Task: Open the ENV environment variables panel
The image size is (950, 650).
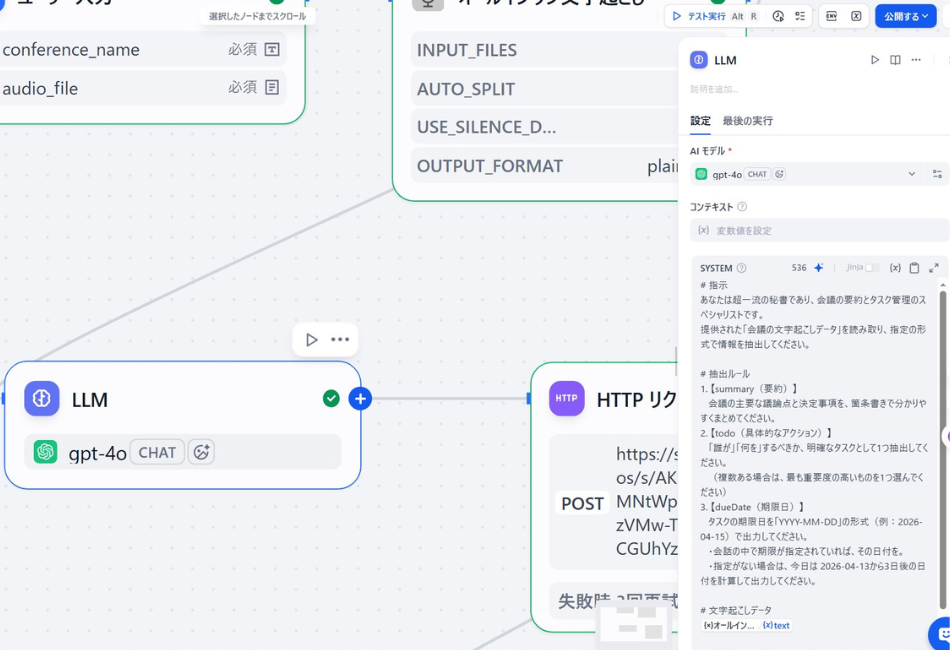Action: [831, 16]
